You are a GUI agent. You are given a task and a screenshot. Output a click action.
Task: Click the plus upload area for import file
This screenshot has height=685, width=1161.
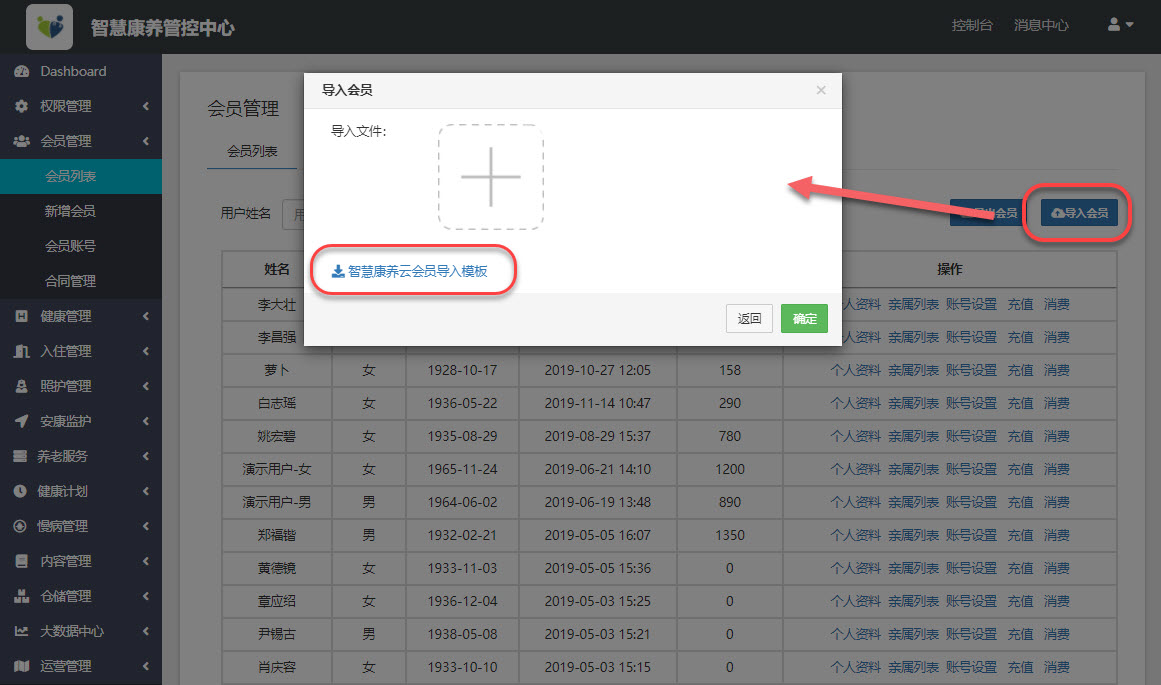(490, 177)
